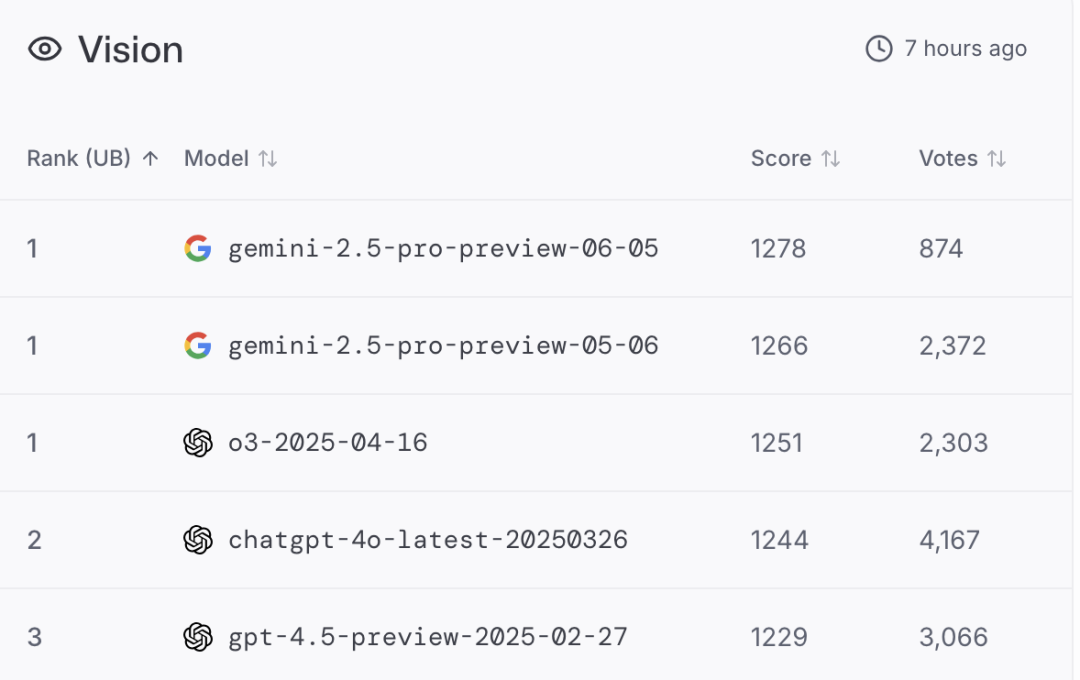This screenshot has height=680, width=1080.
Task: Toggle ascending arrow on Rank (UB) column
Action: point(151,158)
